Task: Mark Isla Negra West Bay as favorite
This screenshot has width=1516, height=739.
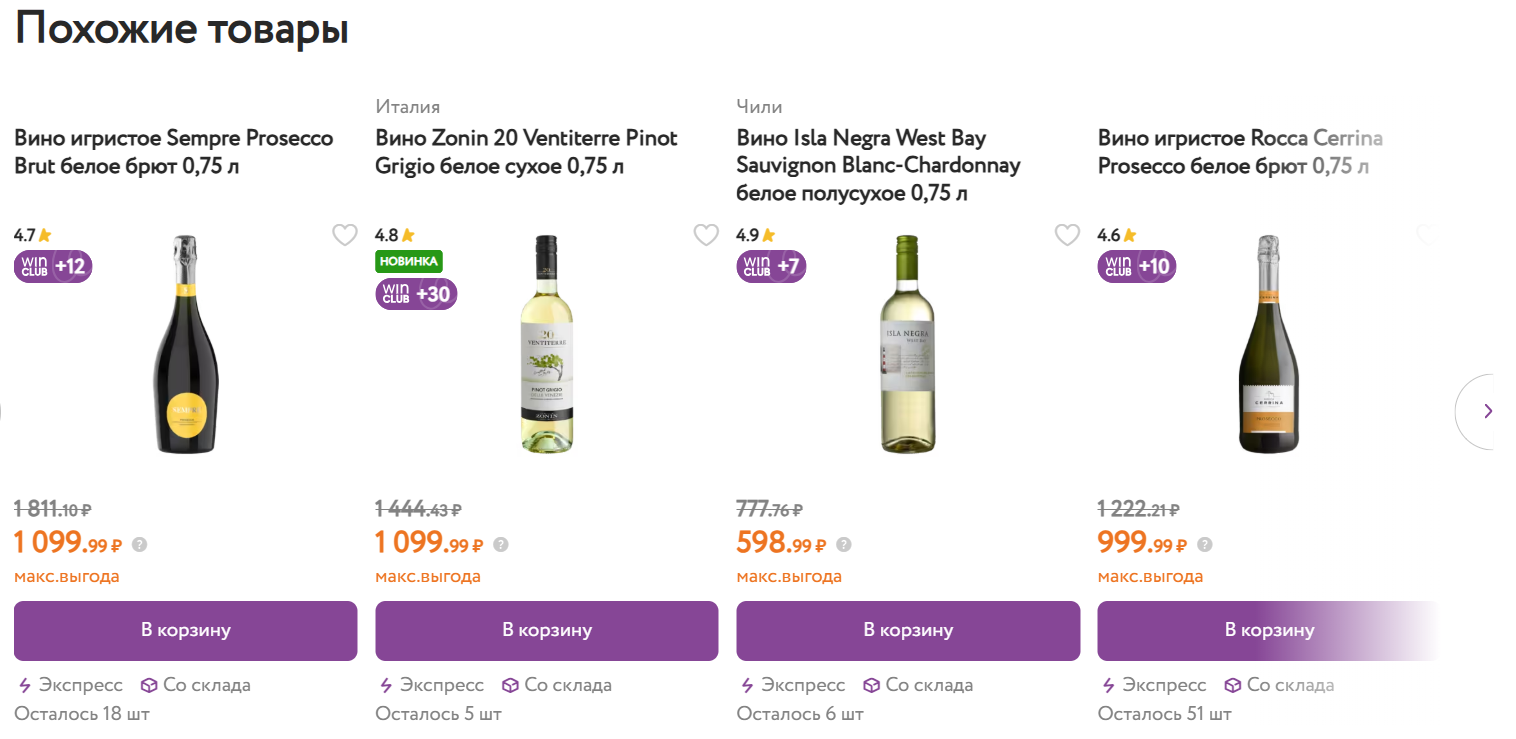Action: tap(1067, 235)
